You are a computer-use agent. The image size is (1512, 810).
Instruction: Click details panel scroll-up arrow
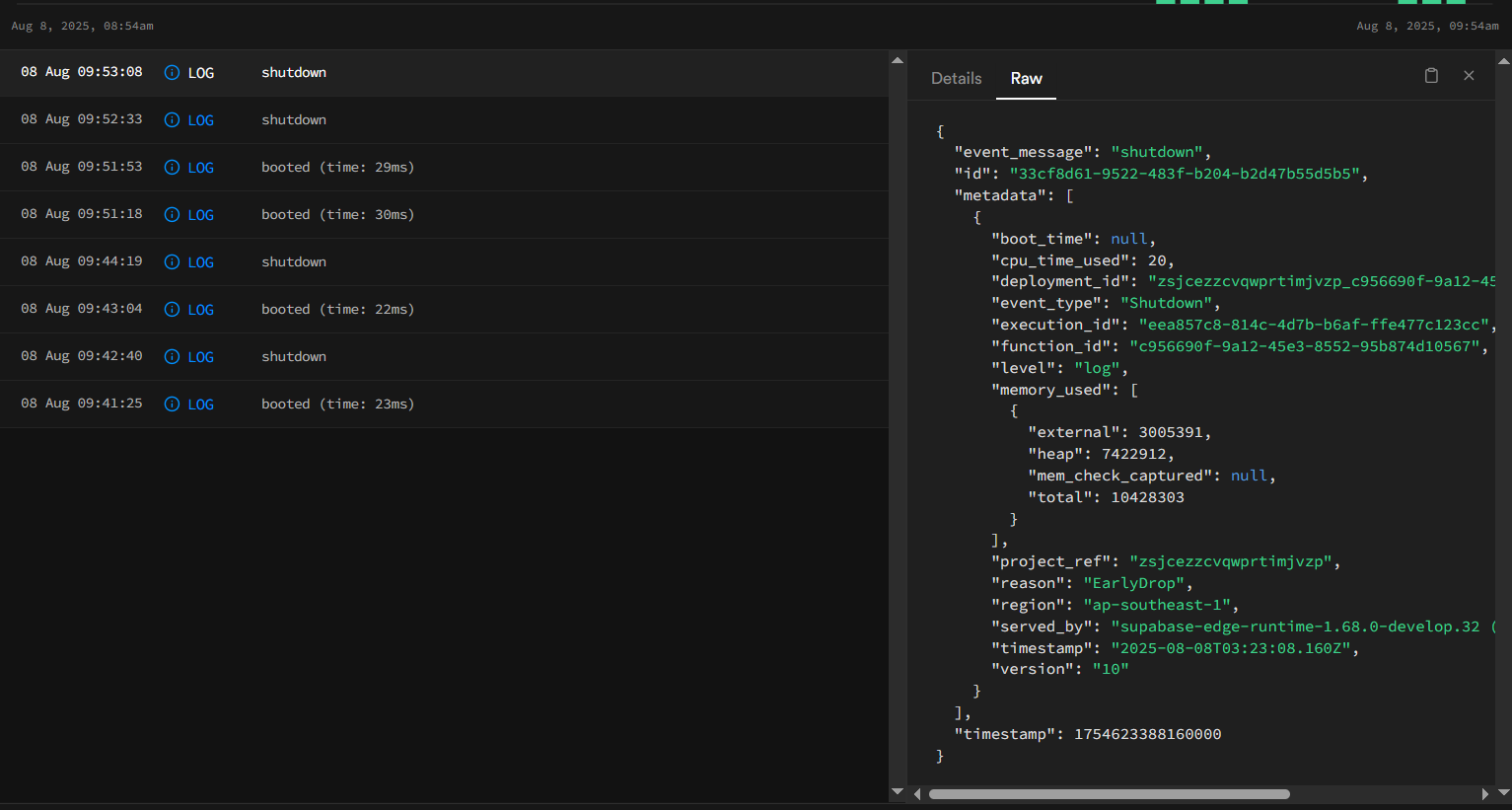coord(1504,60)
